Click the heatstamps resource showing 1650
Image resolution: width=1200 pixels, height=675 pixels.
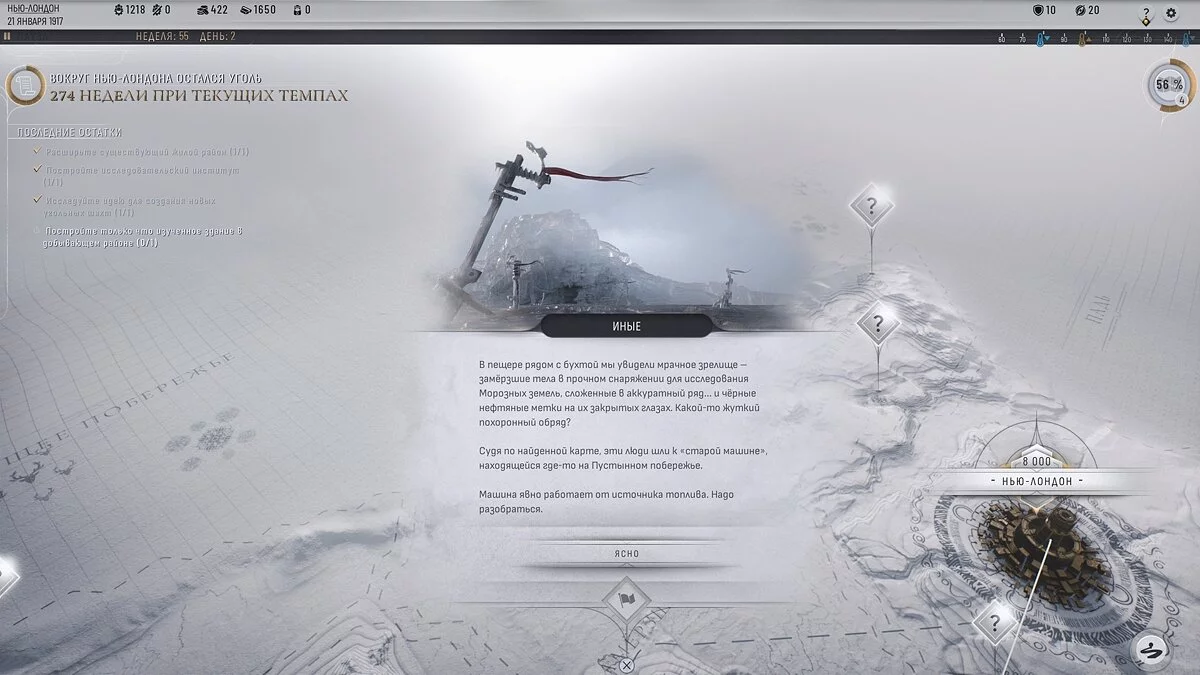coord(257,10)
